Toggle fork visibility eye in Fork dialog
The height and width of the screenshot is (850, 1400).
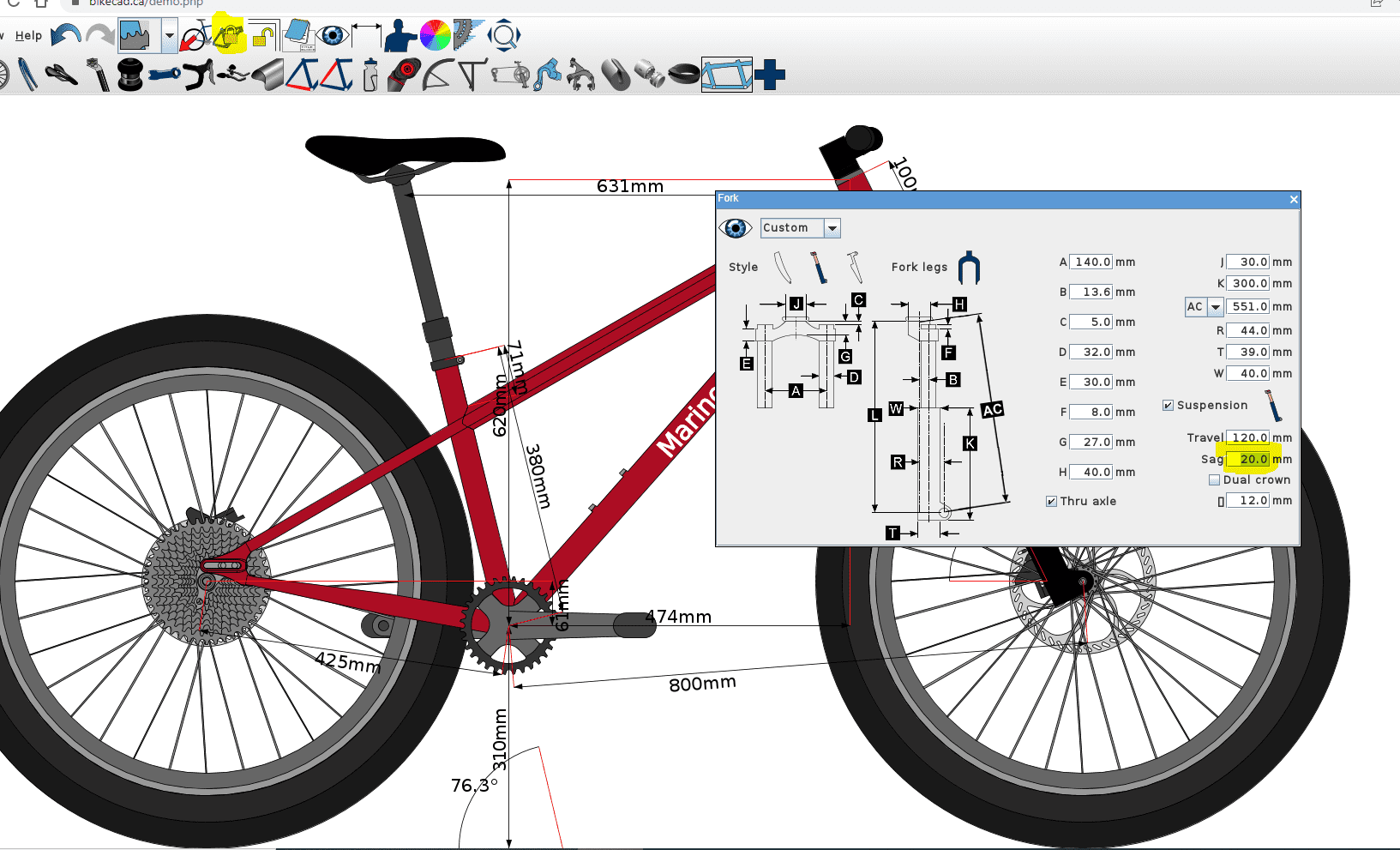pos(736,228)
